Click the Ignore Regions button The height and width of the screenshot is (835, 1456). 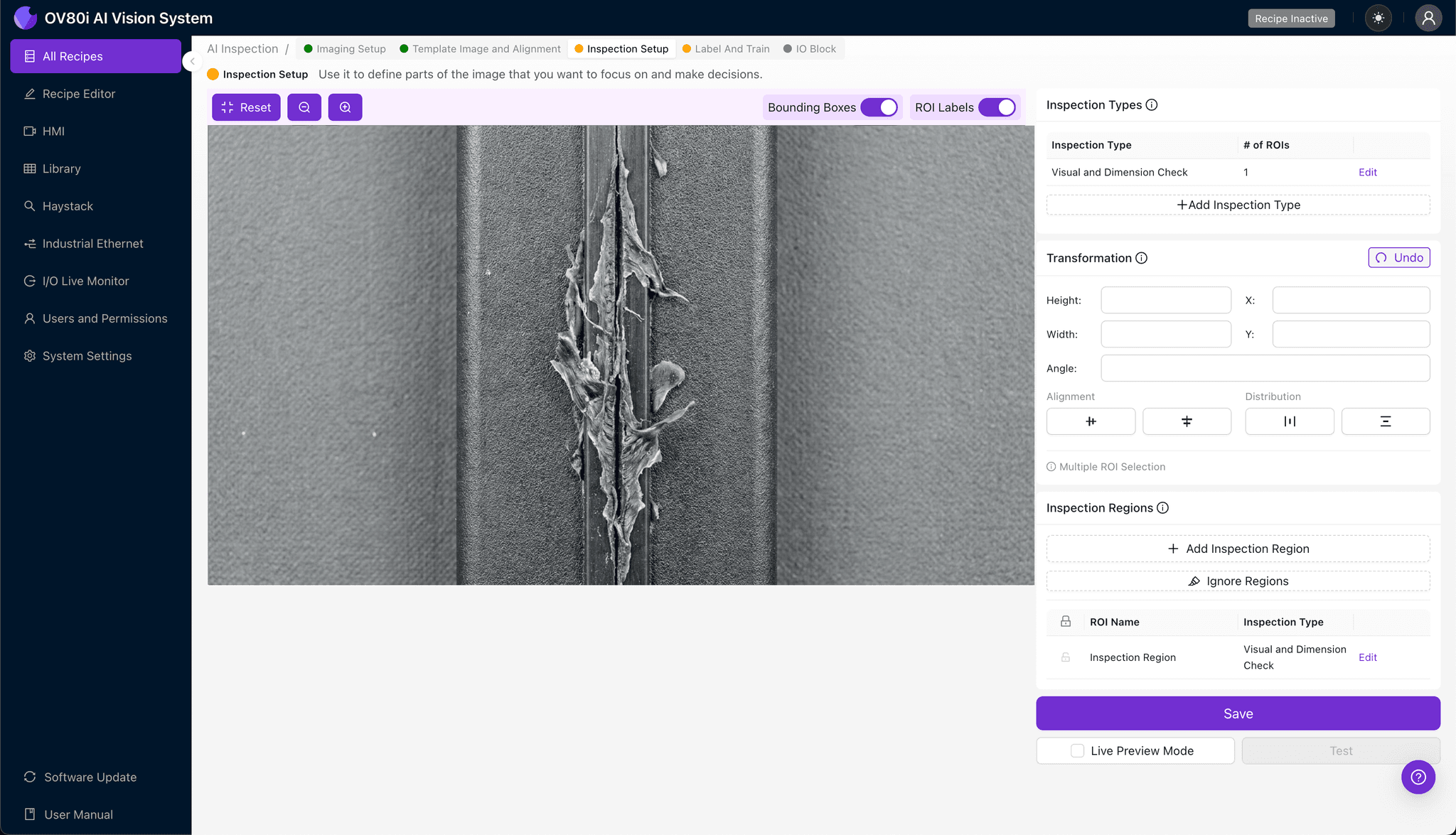tap(1238, 581)
